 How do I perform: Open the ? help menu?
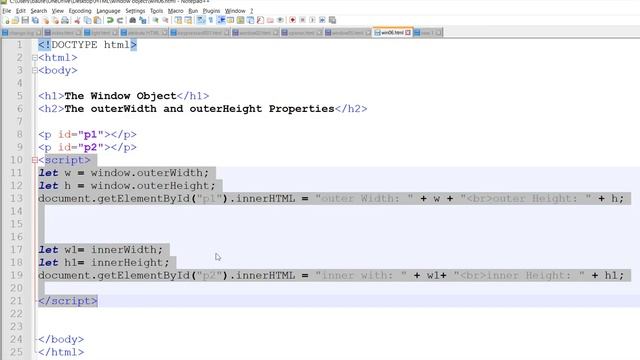point(251,11)
